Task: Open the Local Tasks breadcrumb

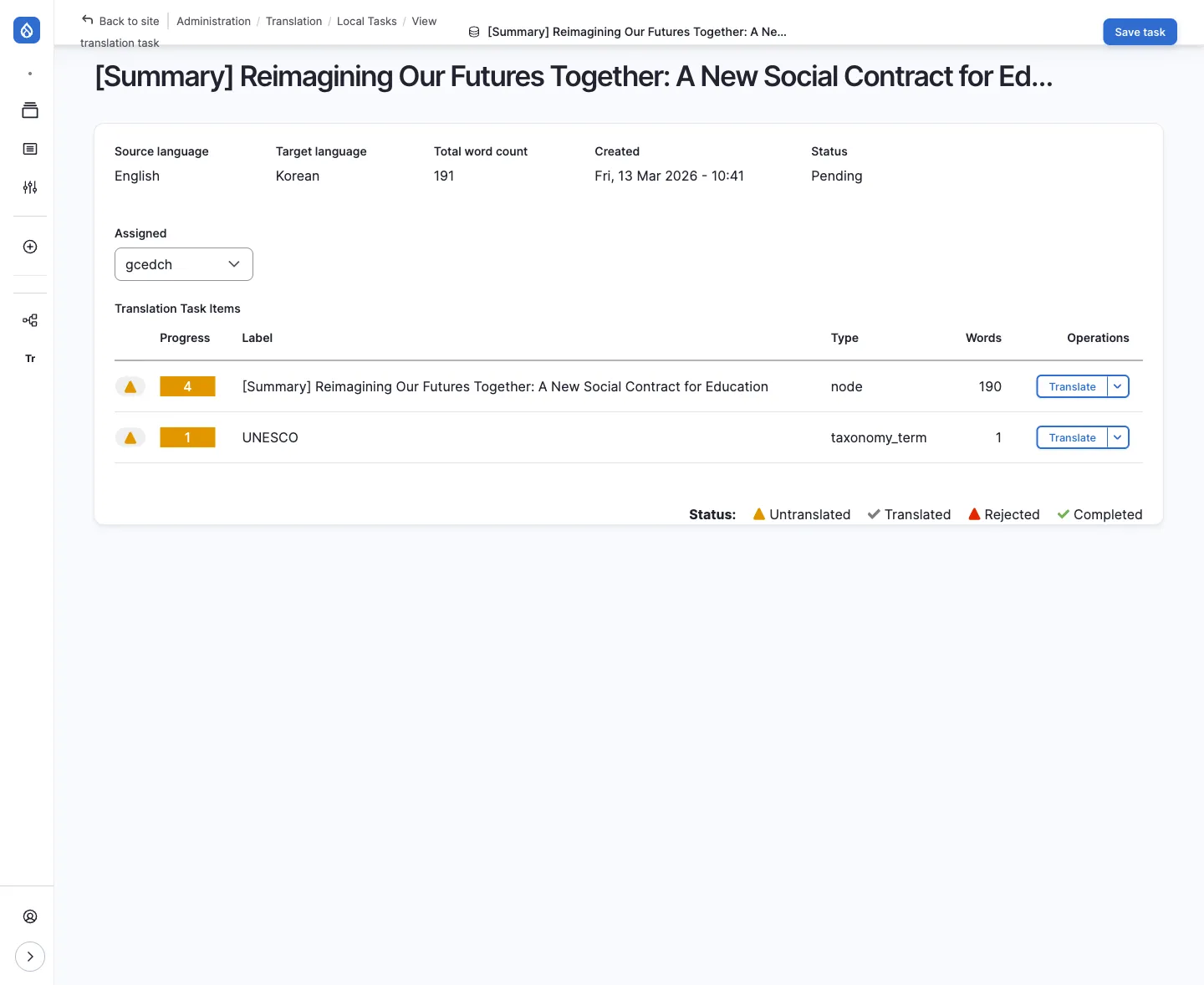Action: point(366,21)
